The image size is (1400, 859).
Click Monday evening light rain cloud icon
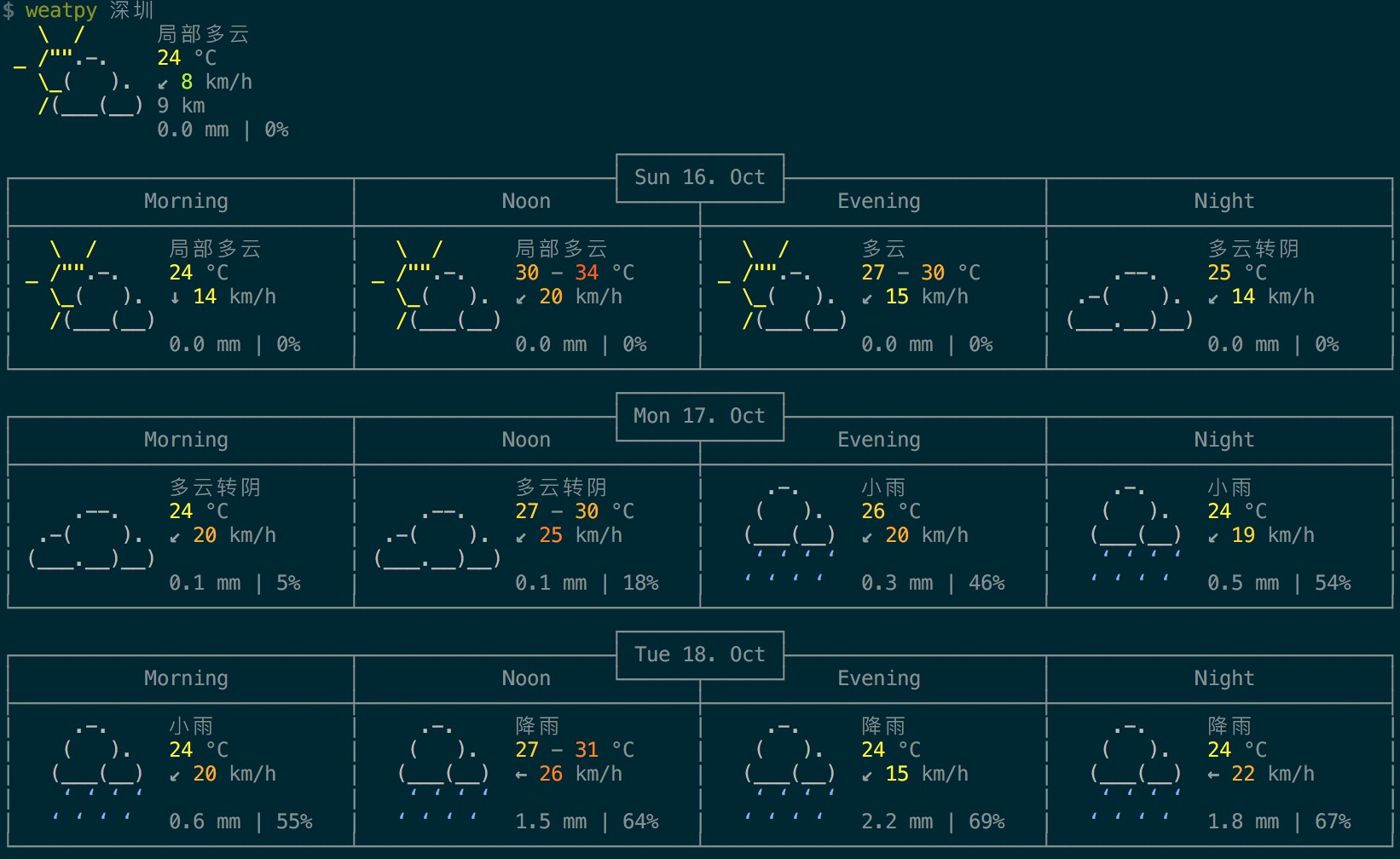tap(790, 534)
